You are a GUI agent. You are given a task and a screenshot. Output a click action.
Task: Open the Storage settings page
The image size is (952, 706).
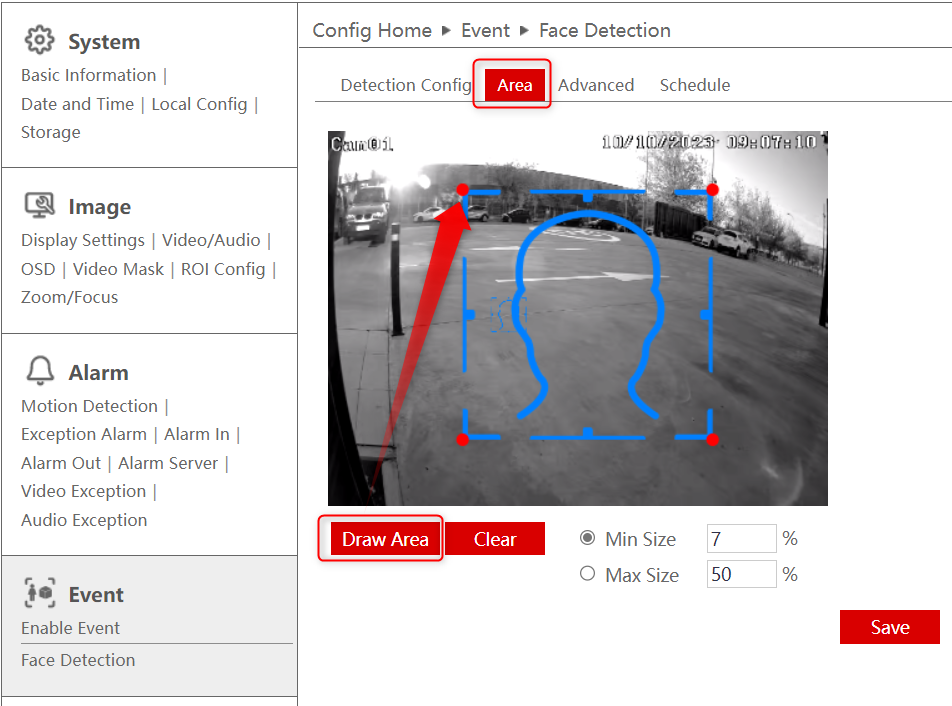tap(50, 131)
